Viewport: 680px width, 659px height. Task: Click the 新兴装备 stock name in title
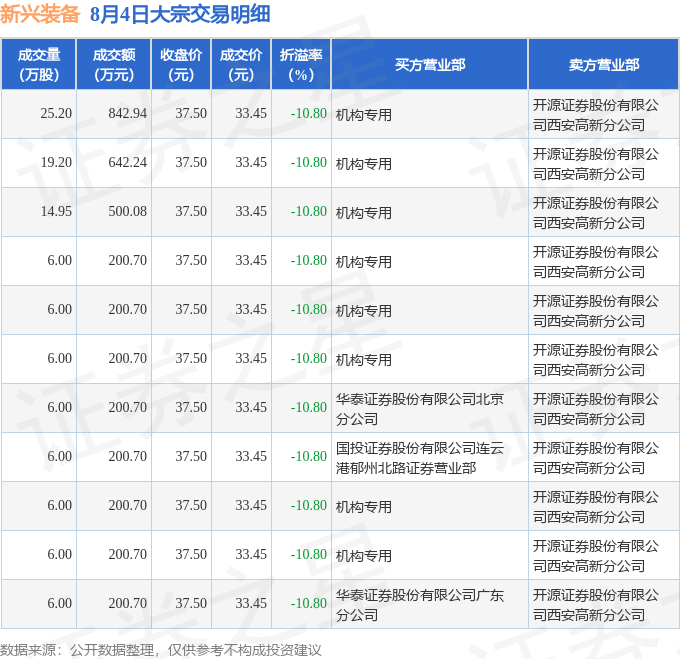tap(40, 14)
